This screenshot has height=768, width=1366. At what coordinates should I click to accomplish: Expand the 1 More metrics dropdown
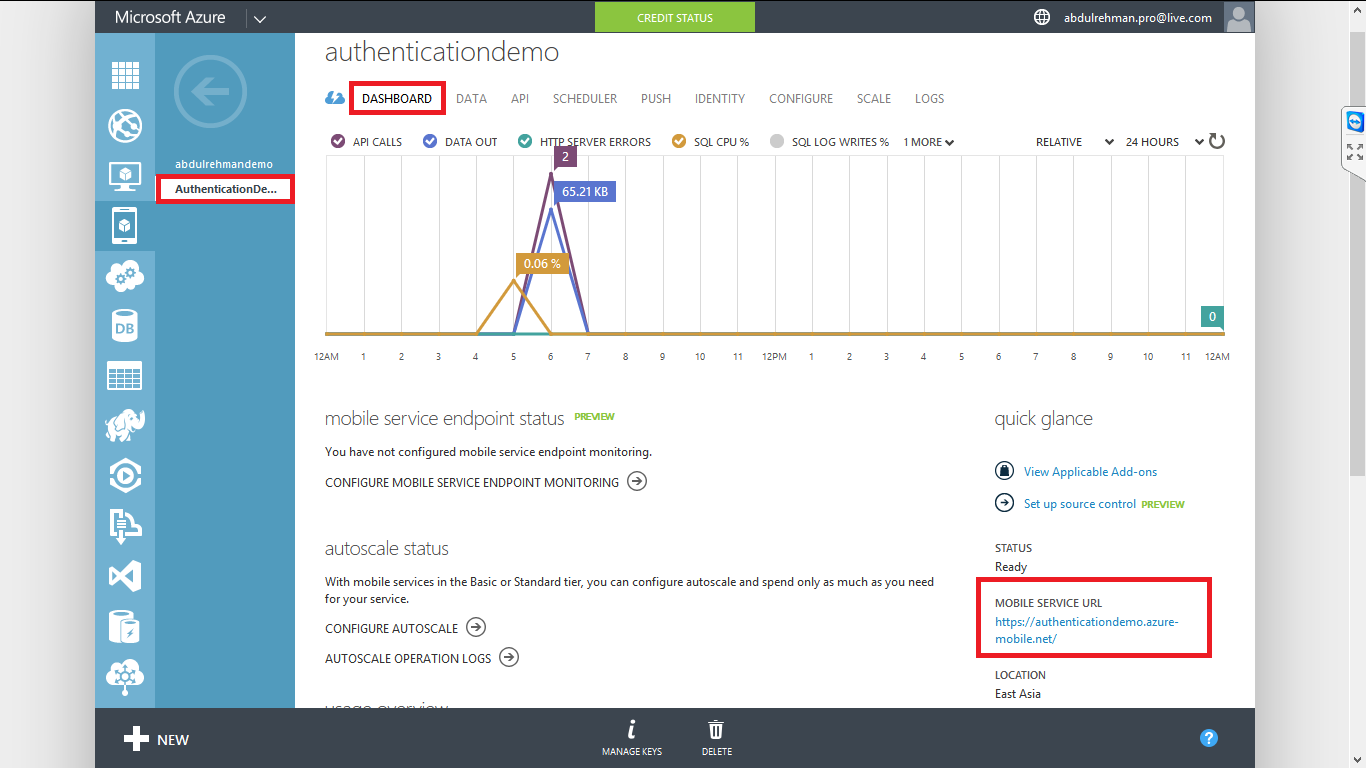[x=929, y=142]
